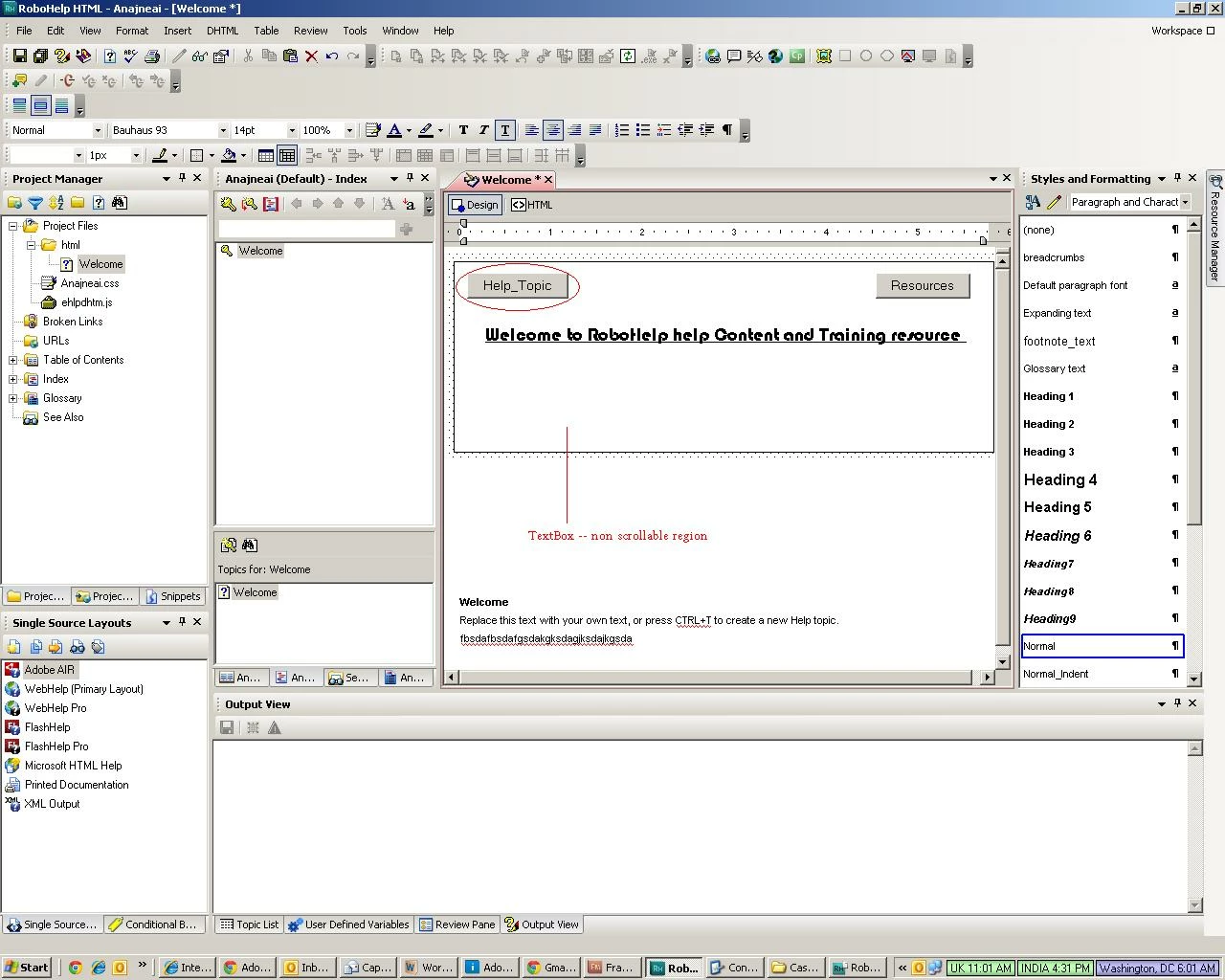Click the fill color bucket icon

click(x=229, y=155)
